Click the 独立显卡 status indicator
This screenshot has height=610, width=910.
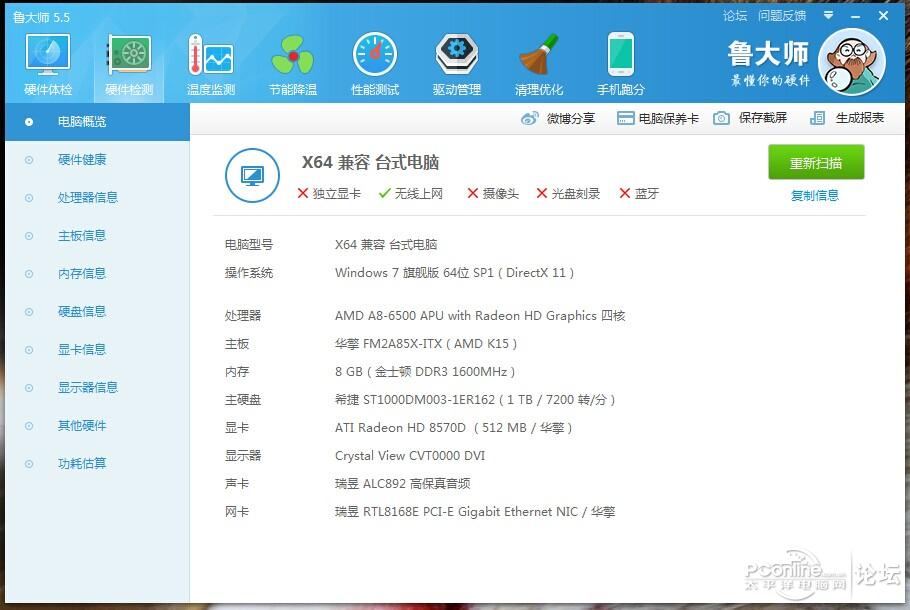pyautogui.click(x=329, y=193)
